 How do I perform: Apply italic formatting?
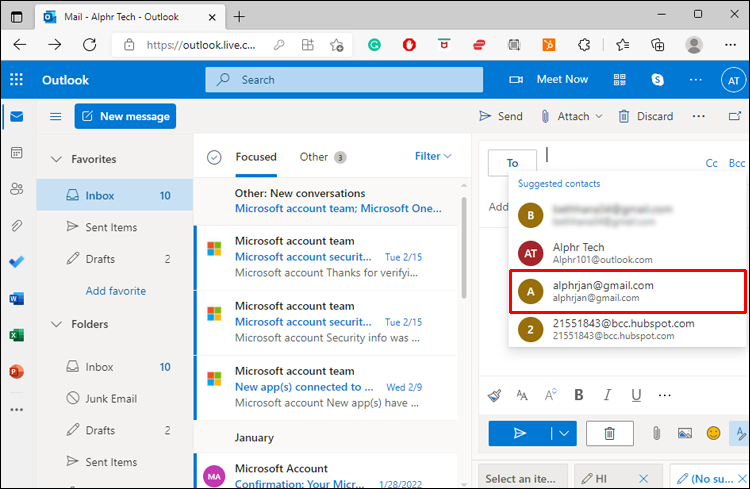[607, 395]
